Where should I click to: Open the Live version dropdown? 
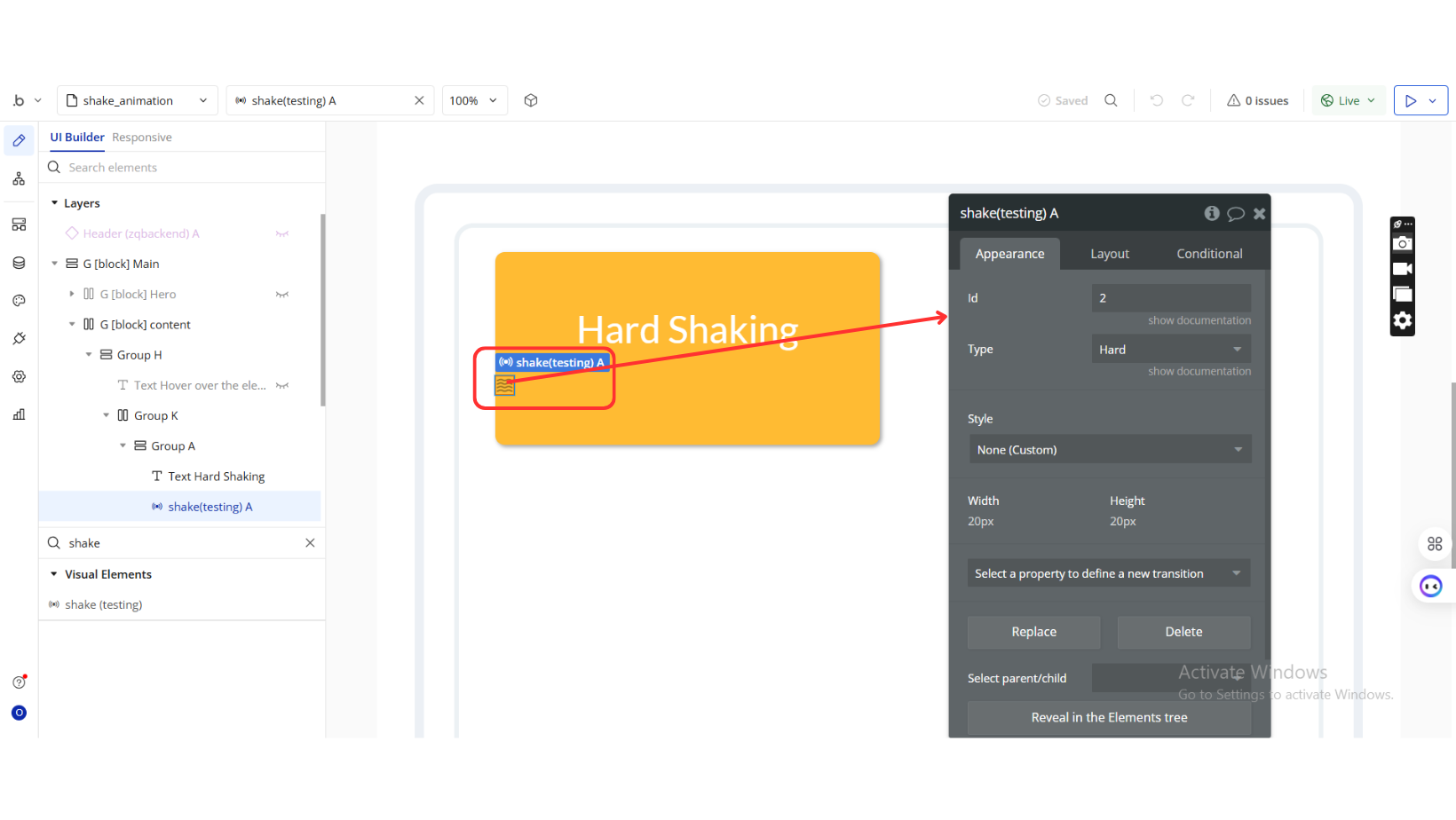click(x=1349, y=100)
